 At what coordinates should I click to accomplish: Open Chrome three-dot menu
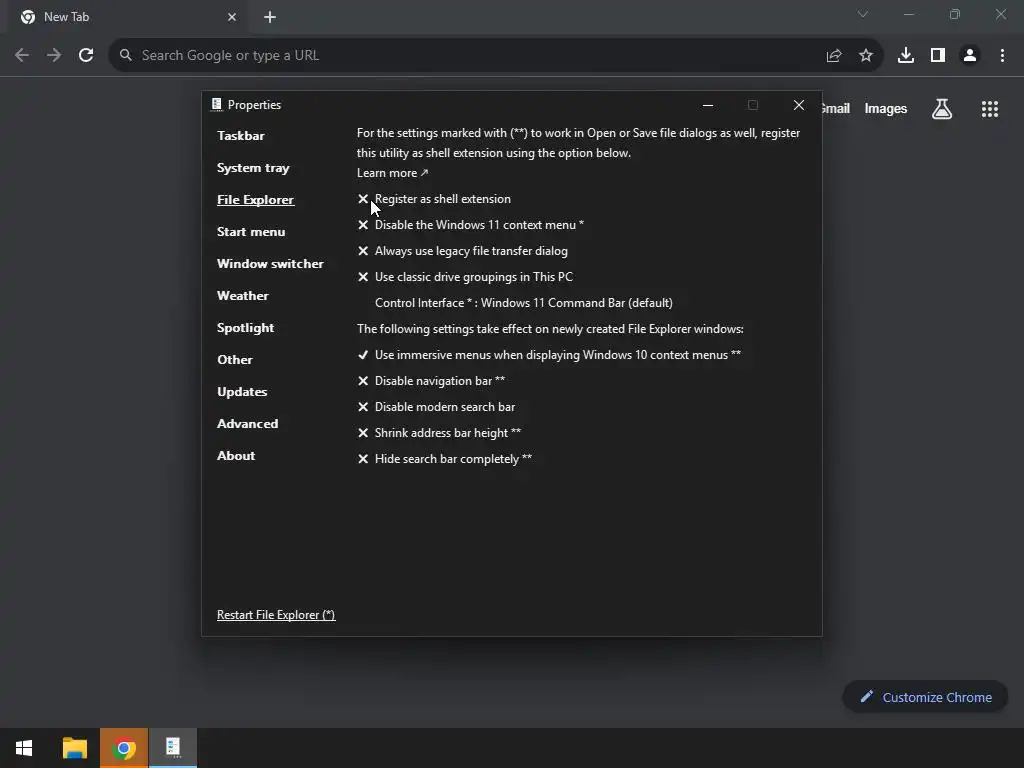pos(1002,55)
